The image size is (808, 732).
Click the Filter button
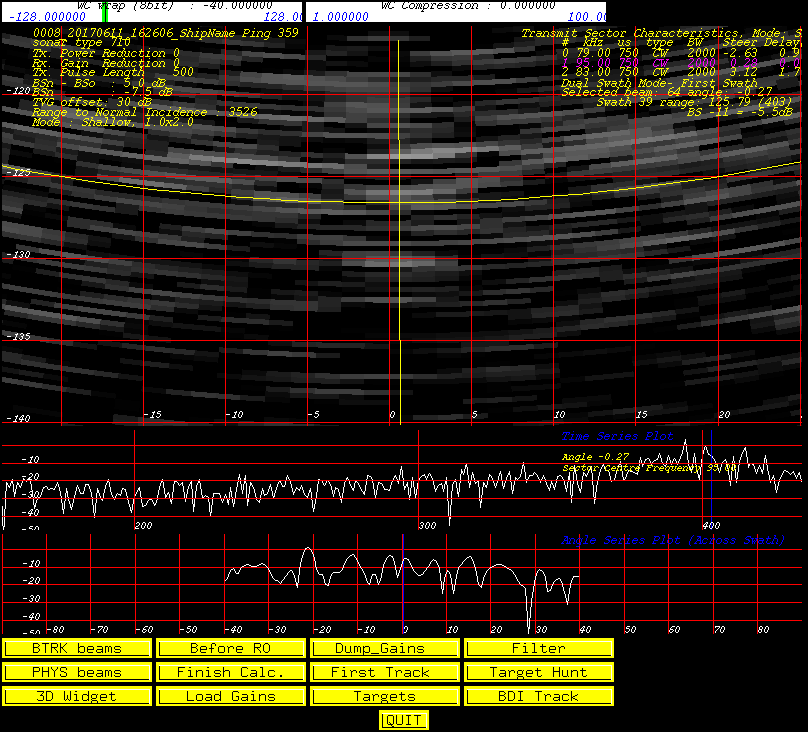539,648
